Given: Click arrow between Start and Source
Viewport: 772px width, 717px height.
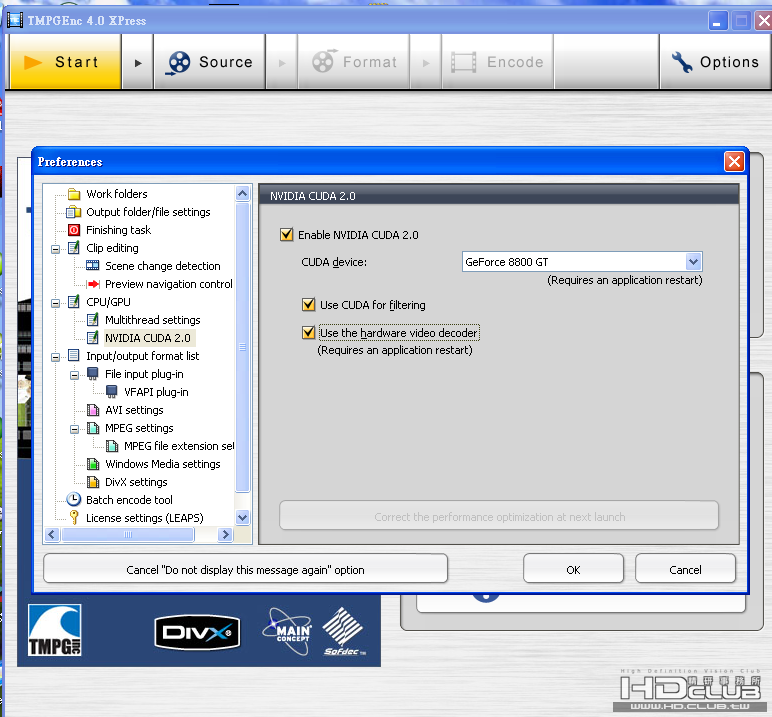Looking at the screenshot, I should (138, 63).
